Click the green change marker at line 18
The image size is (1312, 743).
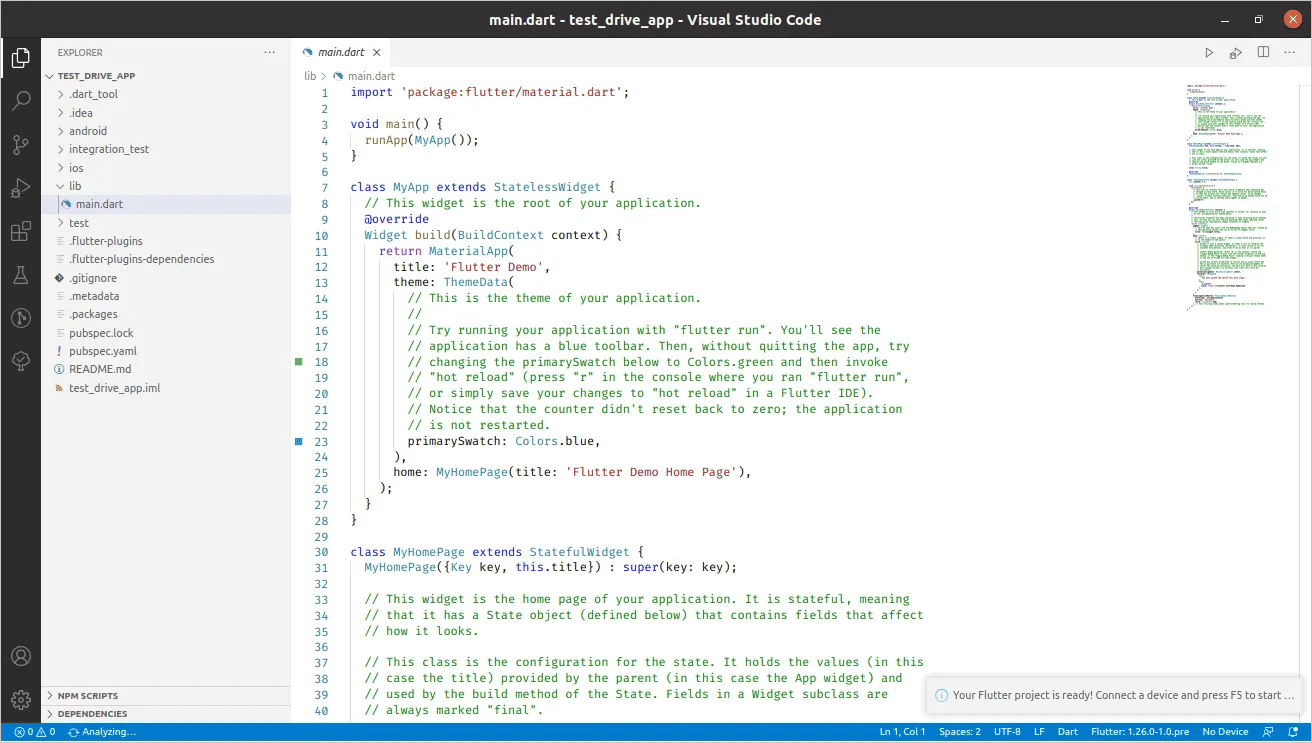tap(298, 361)
